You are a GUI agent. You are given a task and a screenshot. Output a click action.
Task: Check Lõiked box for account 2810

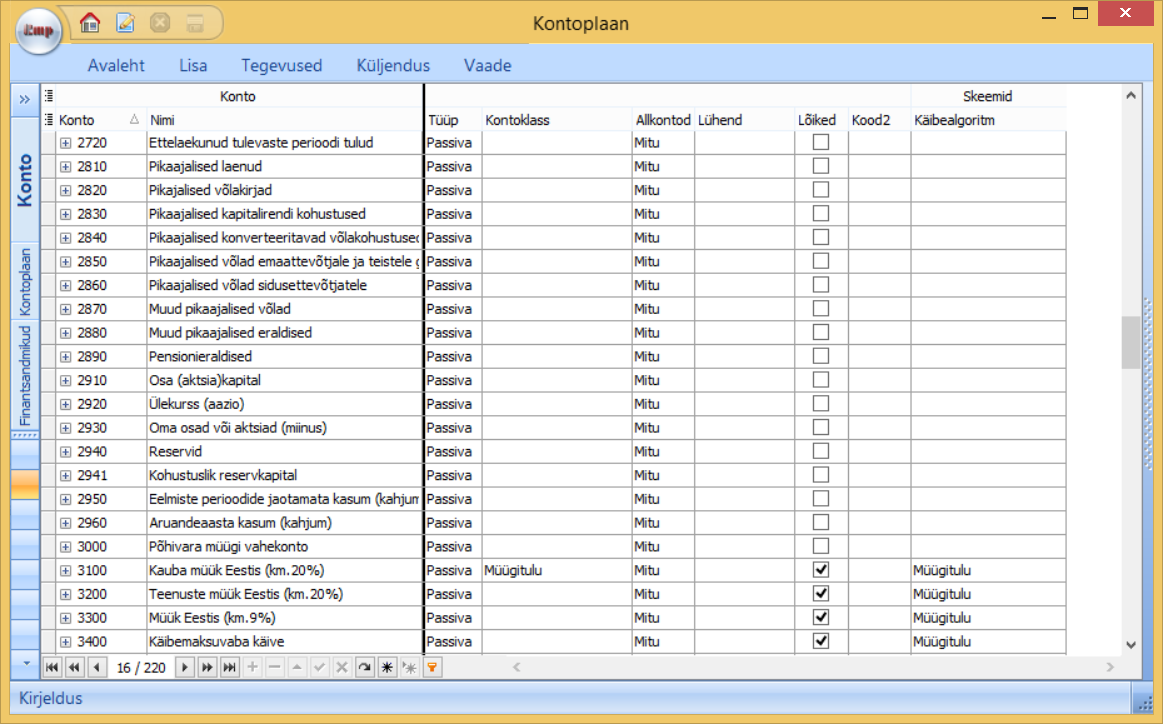click(821, 166)
